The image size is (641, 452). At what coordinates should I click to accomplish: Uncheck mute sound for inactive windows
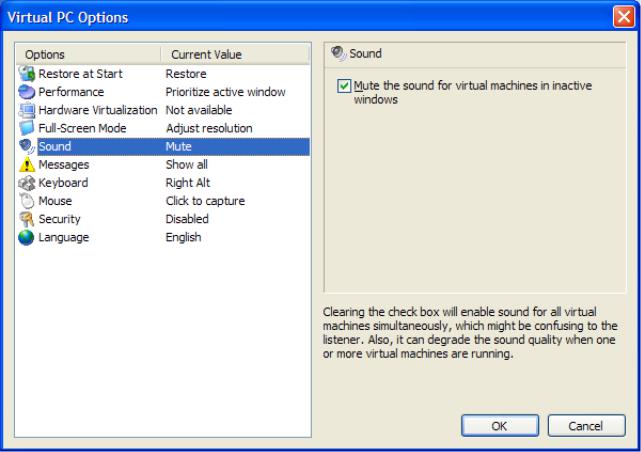344,86
